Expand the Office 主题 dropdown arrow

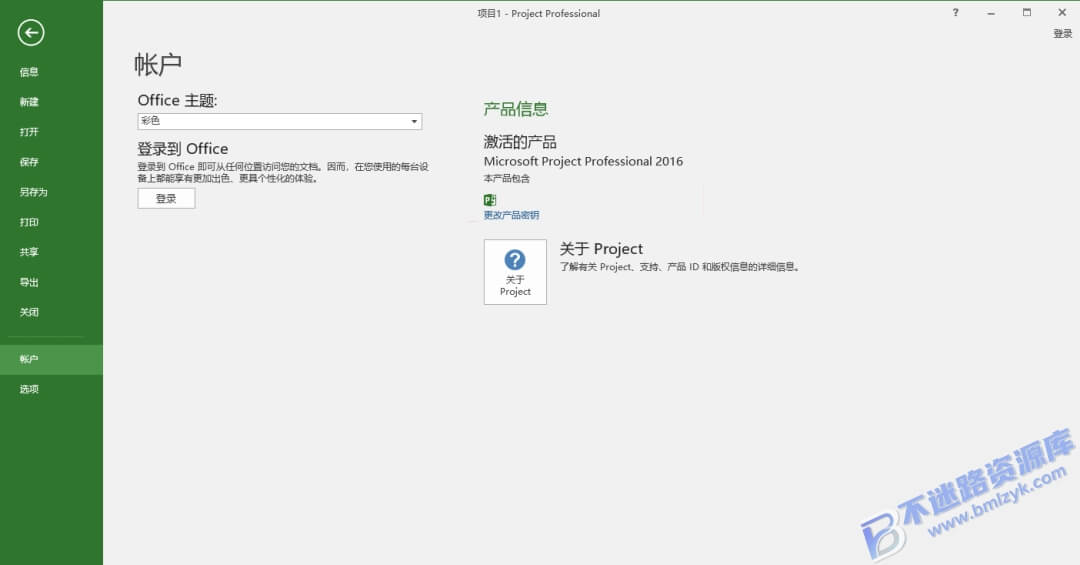coord(414,121)
